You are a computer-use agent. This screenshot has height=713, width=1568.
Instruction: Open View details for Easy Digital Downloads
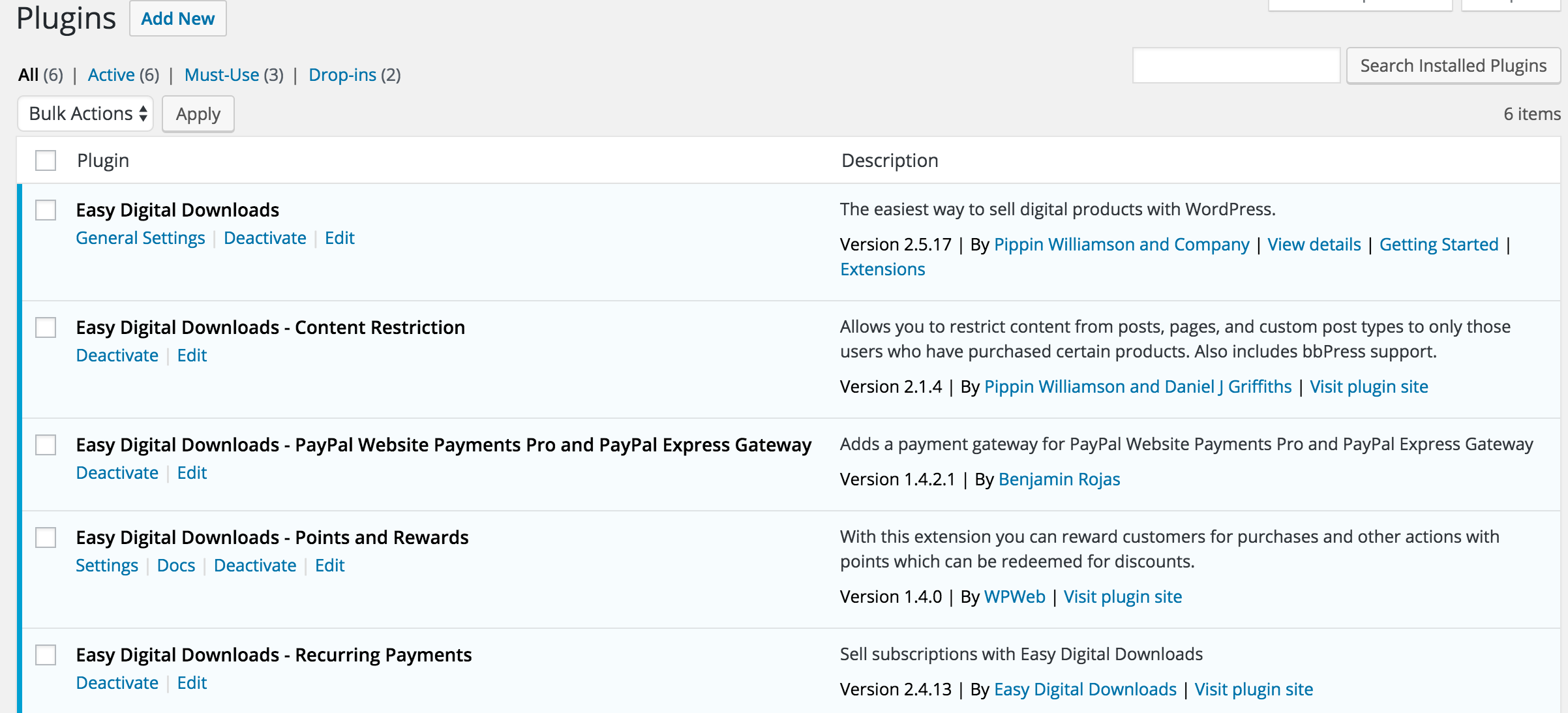[x=1314, y=245]
